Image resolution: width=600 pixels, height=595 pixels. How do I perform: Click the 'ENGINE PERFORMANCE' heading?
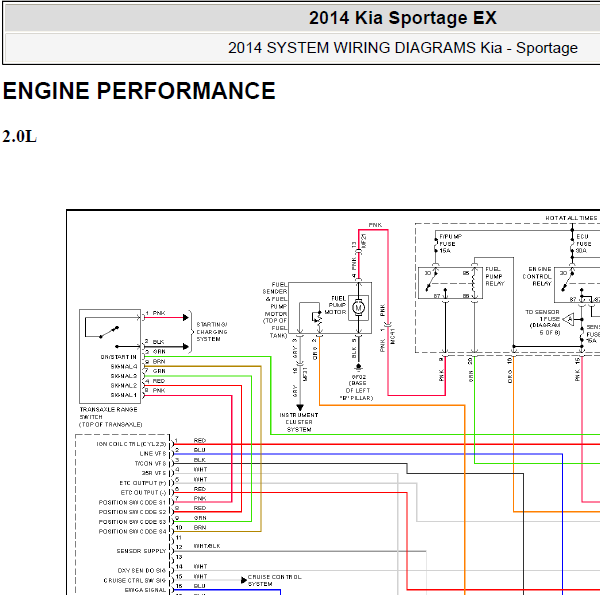[139, 91]
